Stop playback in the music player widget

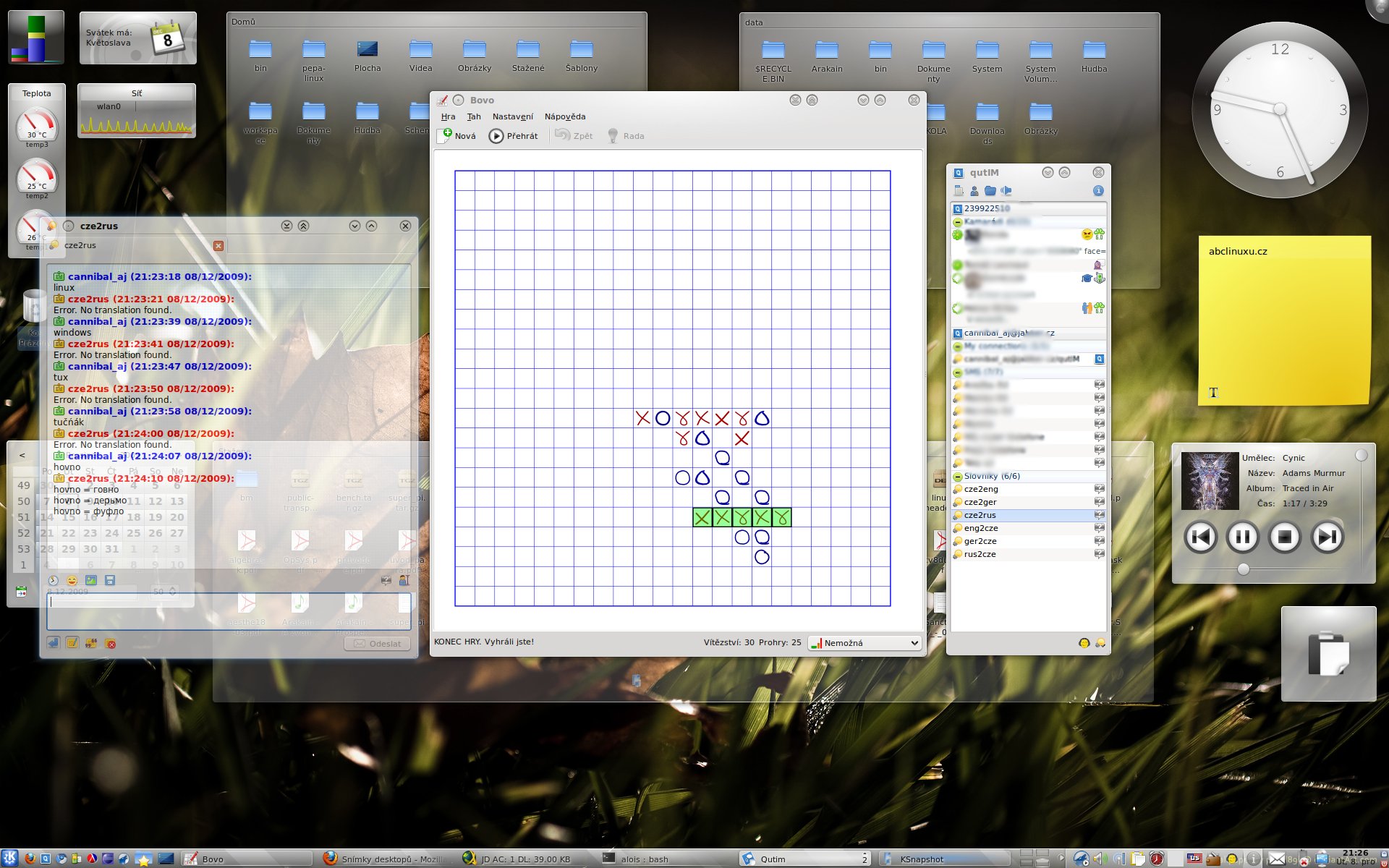[x=1285, y=537]
